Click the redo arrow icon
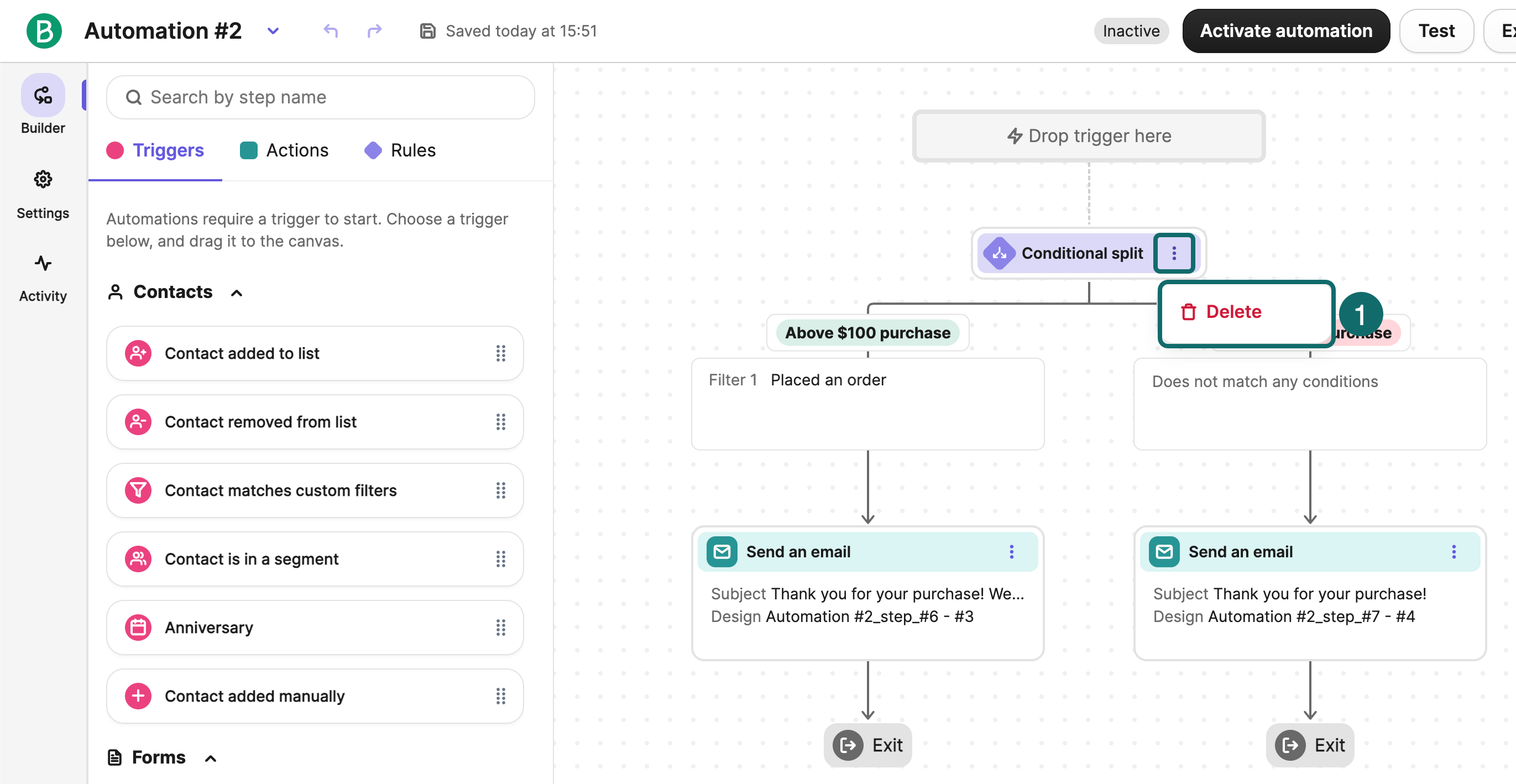1516x784 pixels. tap(374, 30)
